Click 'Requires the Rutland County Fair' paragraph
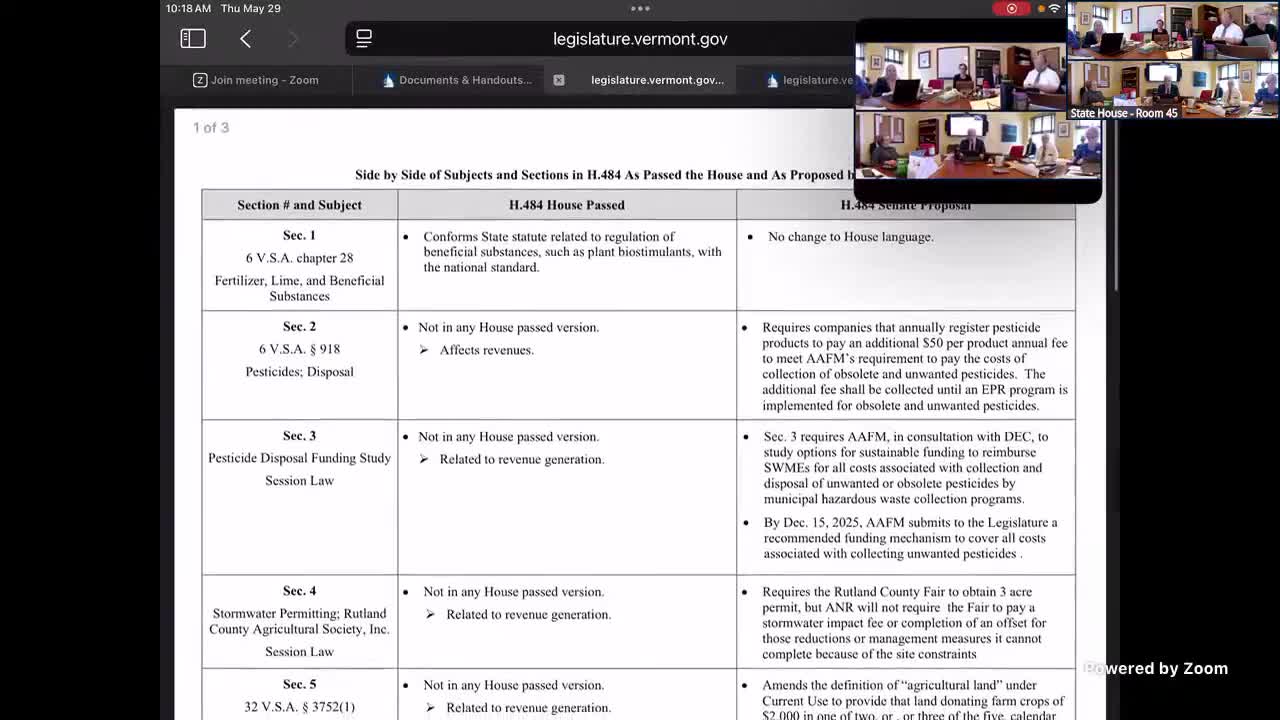This screenshot has width=1280, height=720. pyautogui.click(x=904, y=623)
